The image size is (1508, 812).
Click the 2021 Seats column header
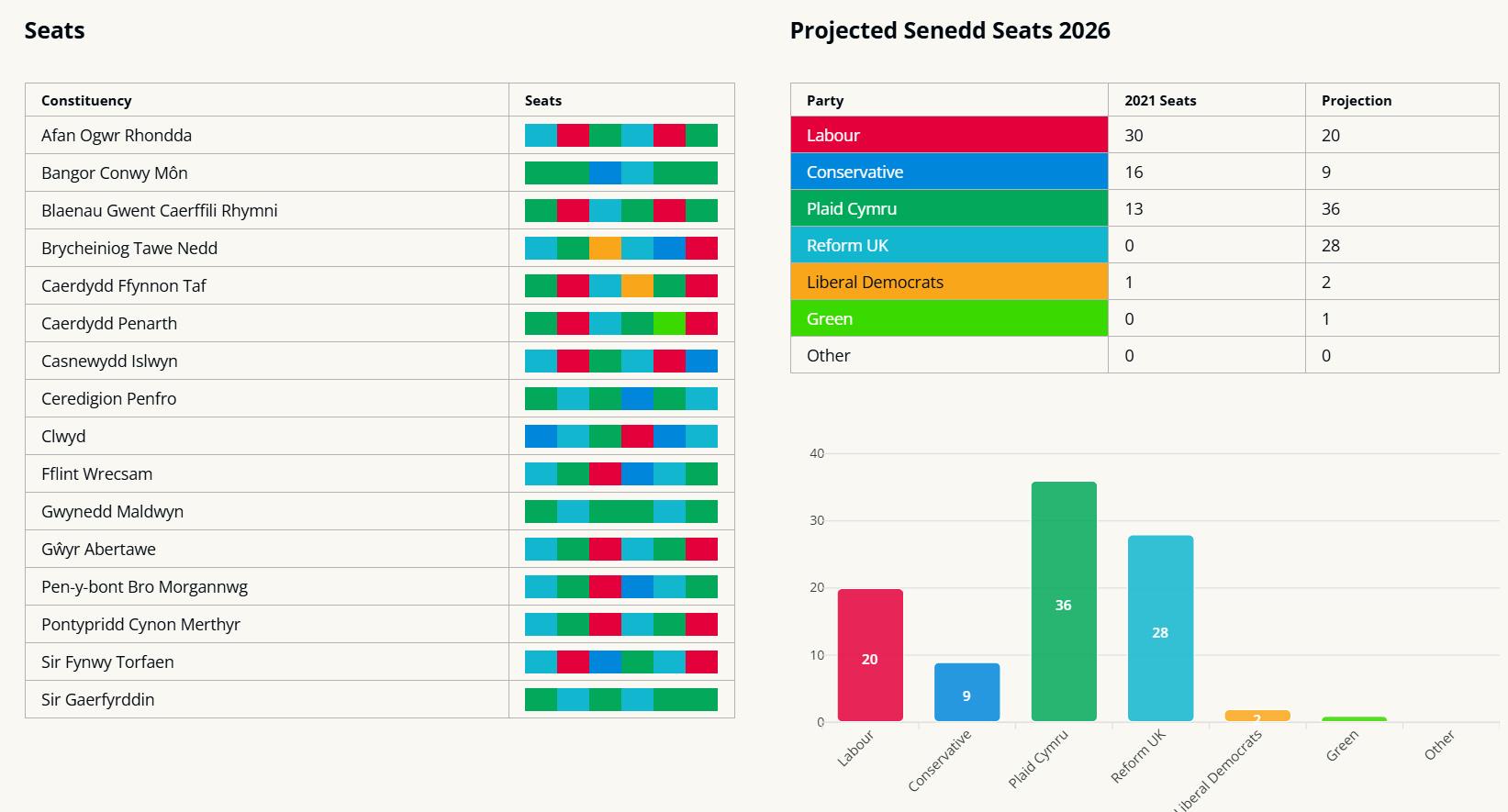pos(1160,101)
